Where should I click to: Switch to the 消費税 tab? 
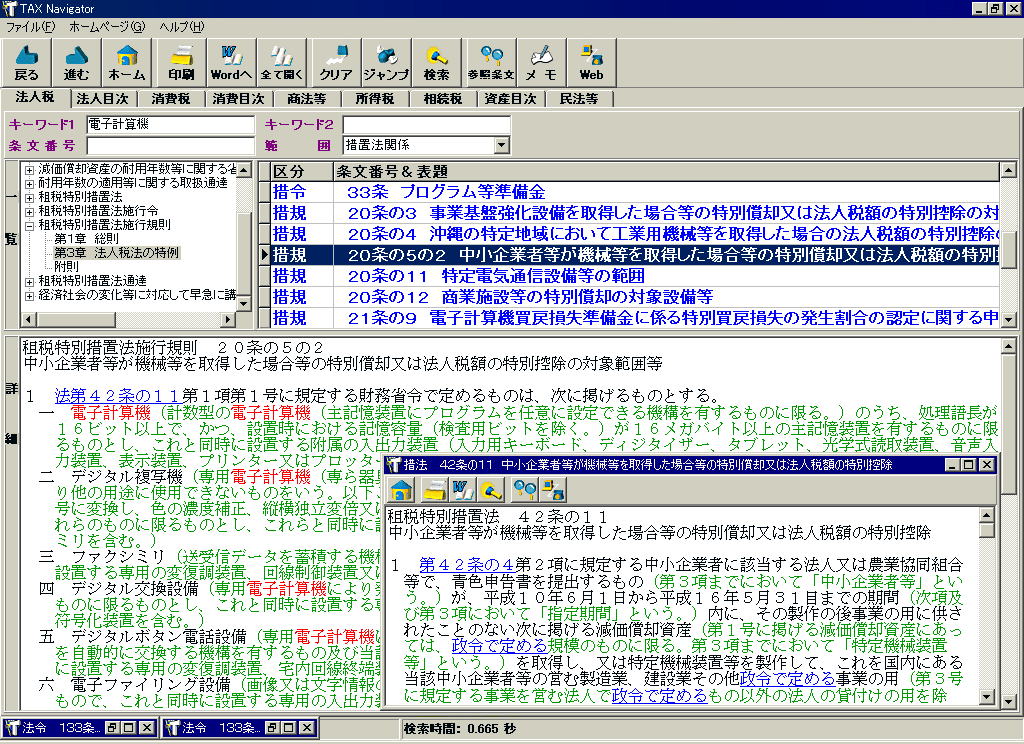170,98
